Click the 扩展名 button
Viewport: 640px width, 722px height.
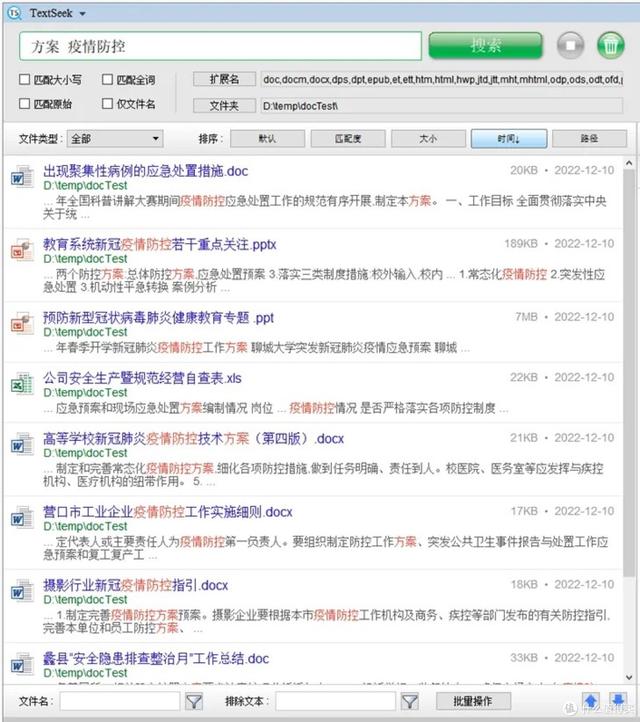pos(224,80)
